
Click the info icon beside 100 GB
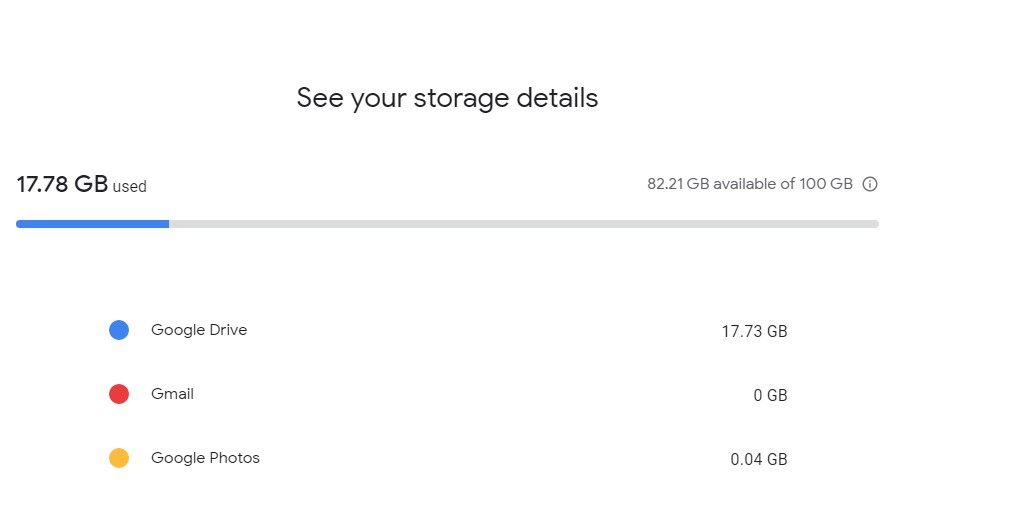[x=870, y=184]
